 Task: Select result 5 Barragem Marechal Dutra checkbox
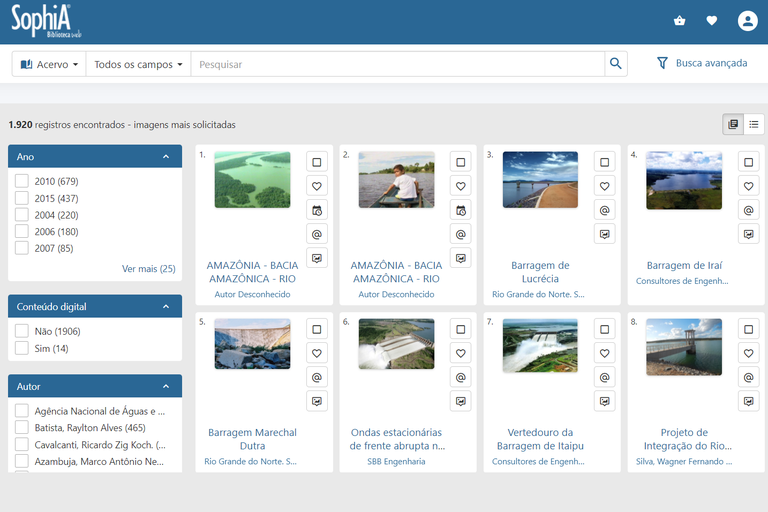[x=317, y=329]
